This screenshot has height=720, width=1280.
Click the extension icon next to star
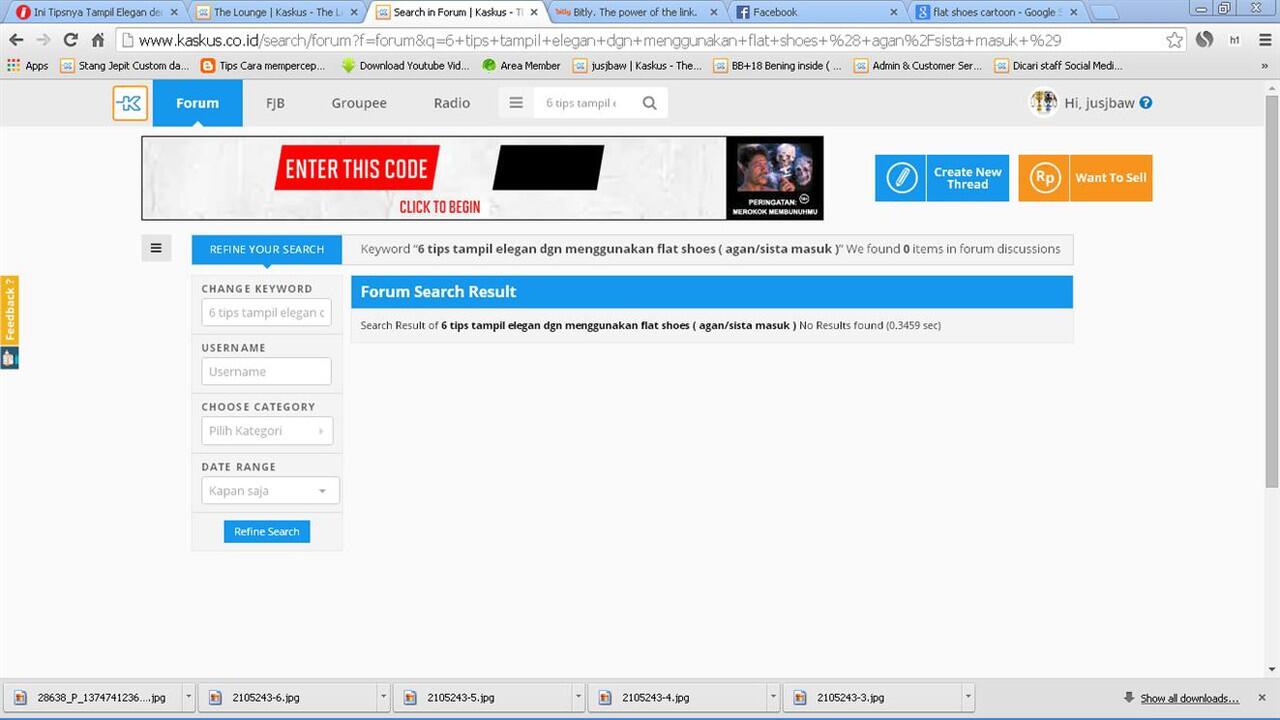click(x=1205, y=40)
